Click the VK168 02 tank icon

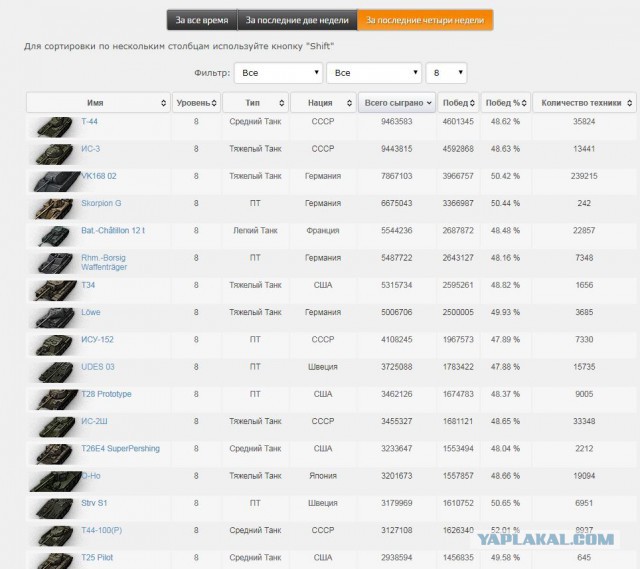click(x=56, y=182)
